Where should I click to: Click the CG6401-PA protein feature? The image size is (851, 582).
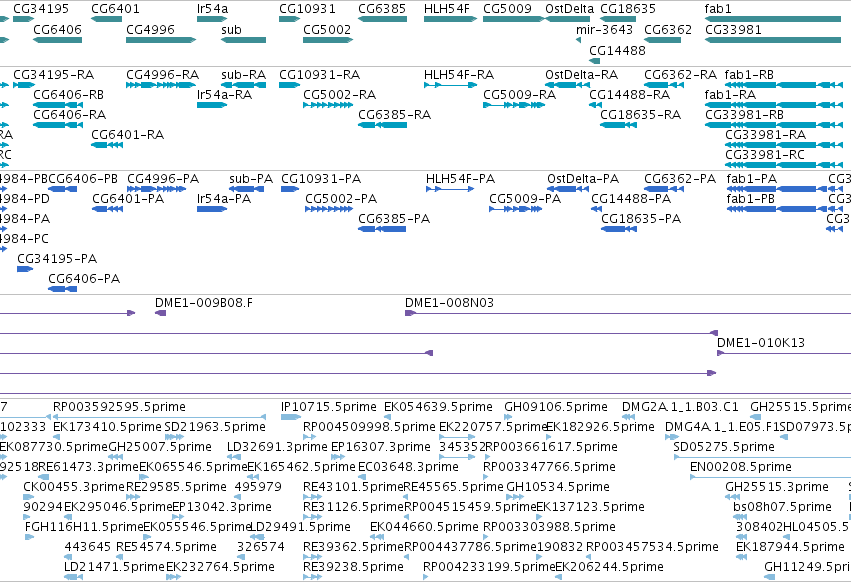click(x=107, y=209)
